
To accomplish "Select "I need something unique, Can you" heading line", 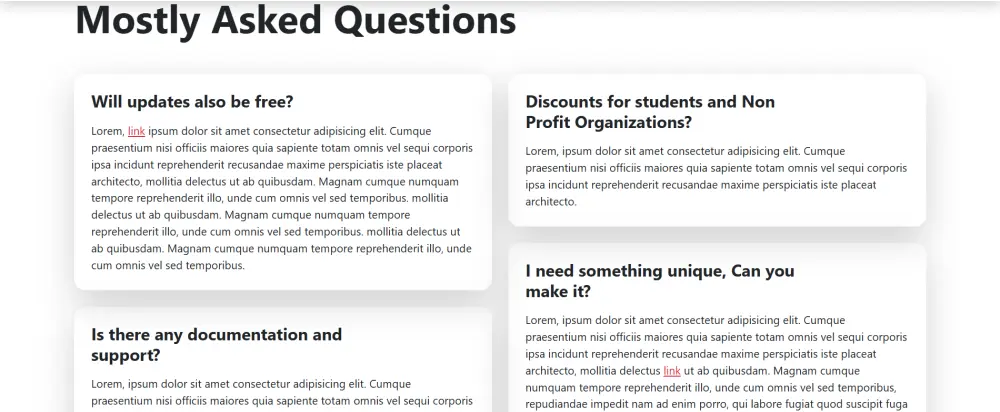I will click(659, 271).
